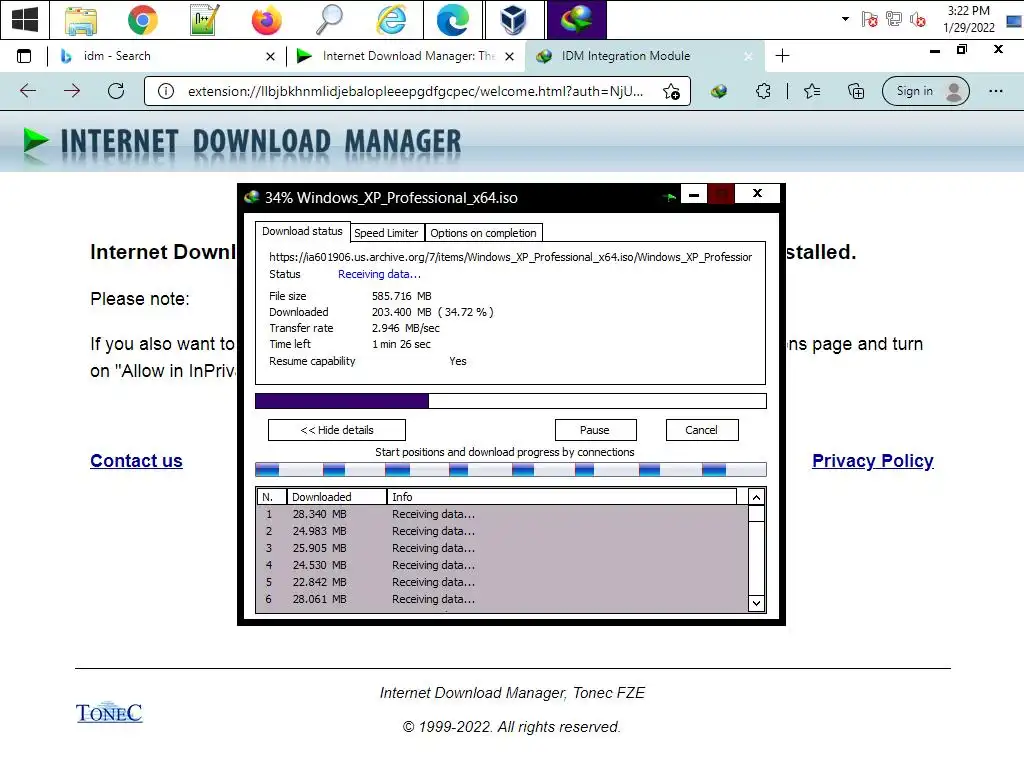
Task: Open the Action Center flag tray icon
Action: (869, 19)
